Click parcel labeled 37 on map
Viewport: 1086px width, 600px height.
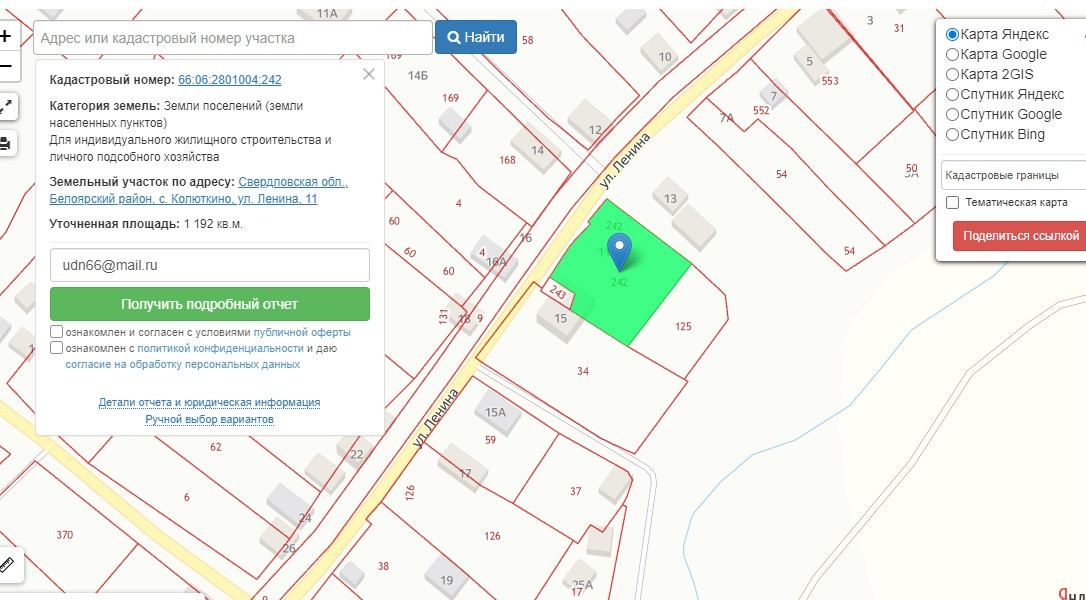click(x=576, y=491)
